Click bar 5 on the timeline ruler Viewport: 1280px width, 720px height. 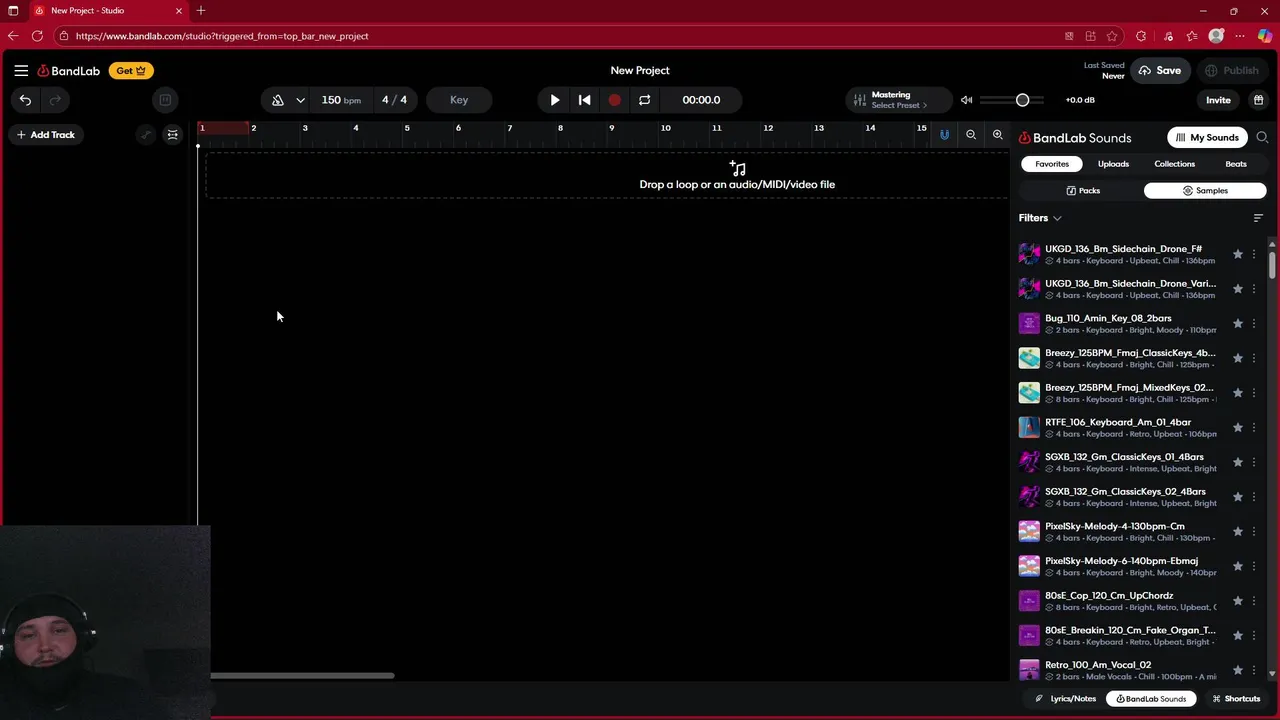click(x=407, y=128)
